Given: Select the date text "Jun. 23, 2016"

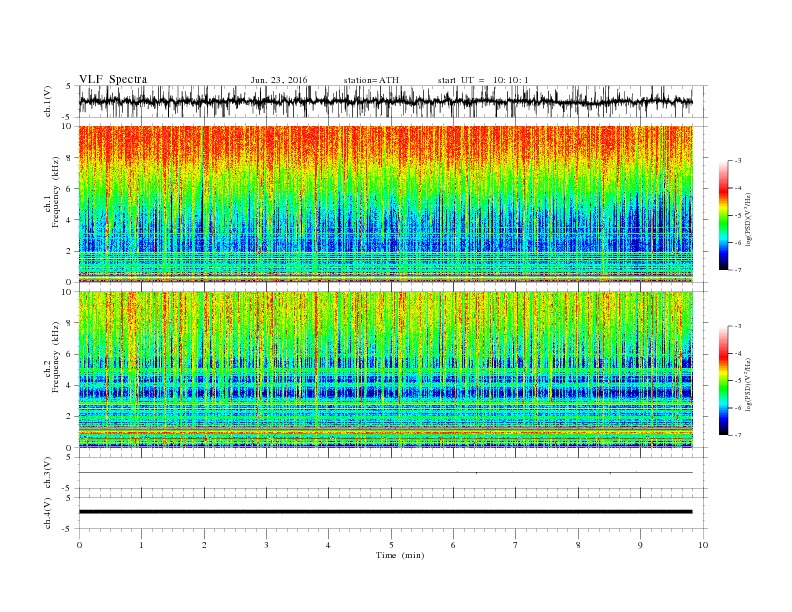Looking at the screenshot, I should click(279, 80).
